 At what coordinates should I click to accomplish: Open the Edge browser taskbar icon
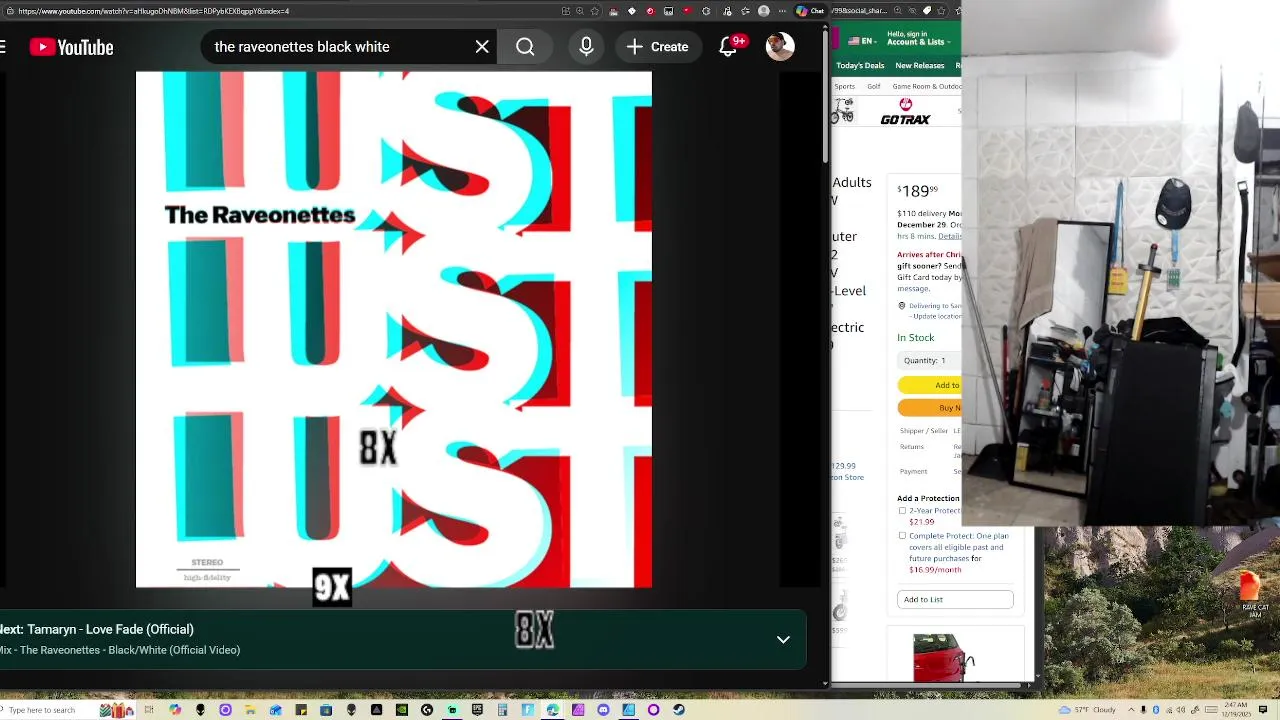(x=552, y=710)
